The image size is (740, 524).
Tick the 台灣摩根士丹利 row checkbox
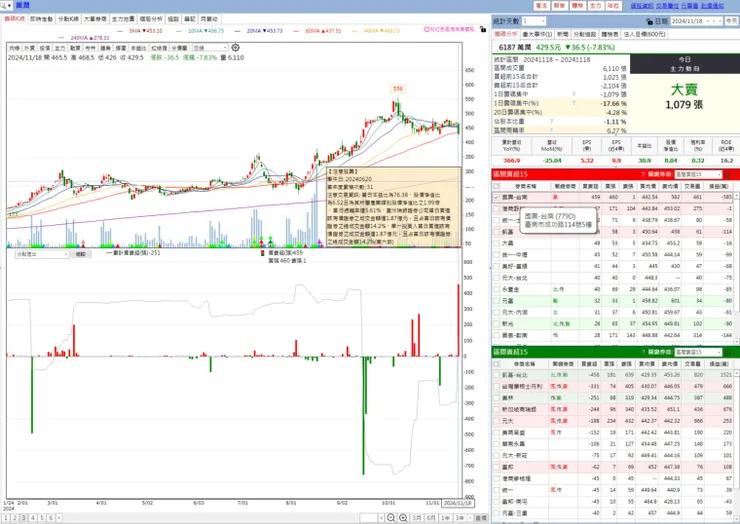click(x=496, y=386)
